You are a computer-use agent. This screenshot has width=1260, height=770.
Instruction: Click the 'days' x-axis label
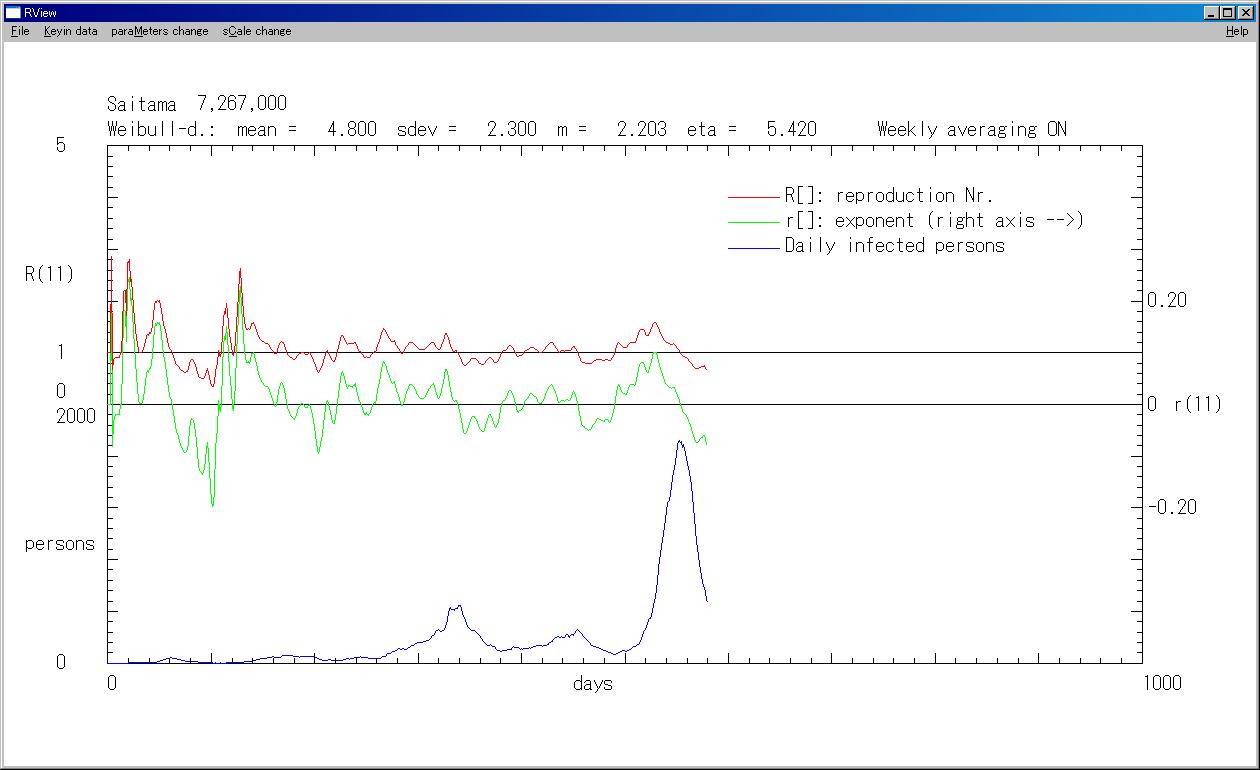tap(592, 684)
